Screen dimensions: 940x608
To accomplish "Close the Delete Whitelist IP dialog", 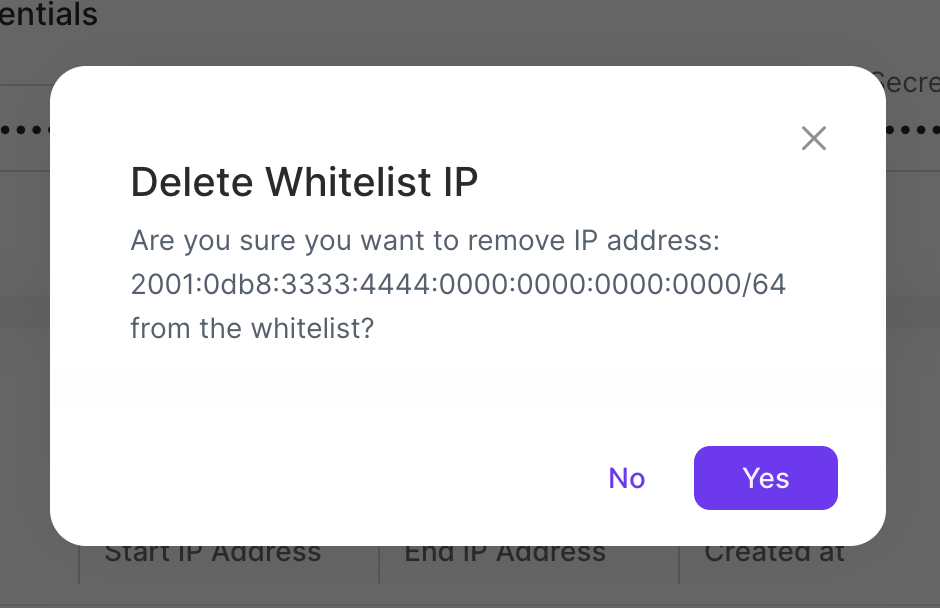I will (813, 139).
